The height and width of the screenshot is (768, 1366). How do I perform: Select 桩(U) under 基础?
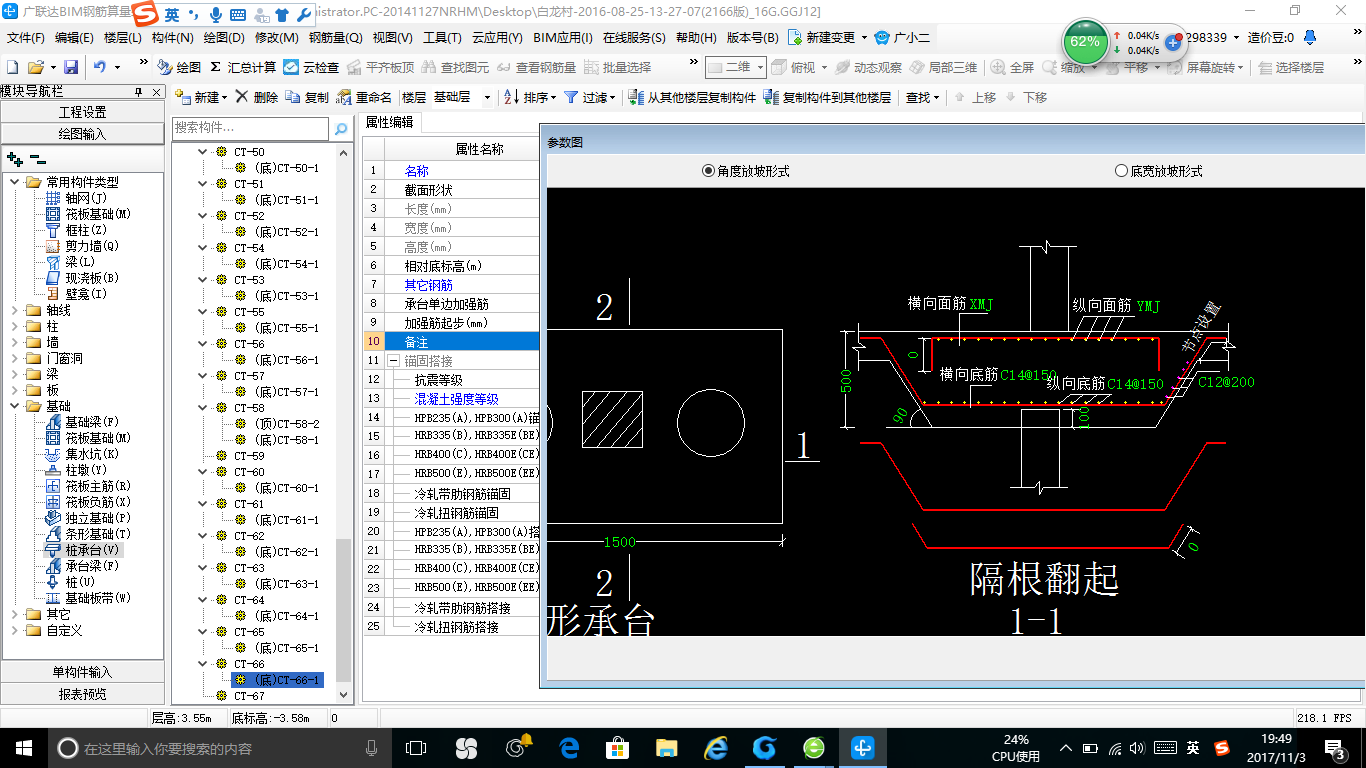[71, 582]
